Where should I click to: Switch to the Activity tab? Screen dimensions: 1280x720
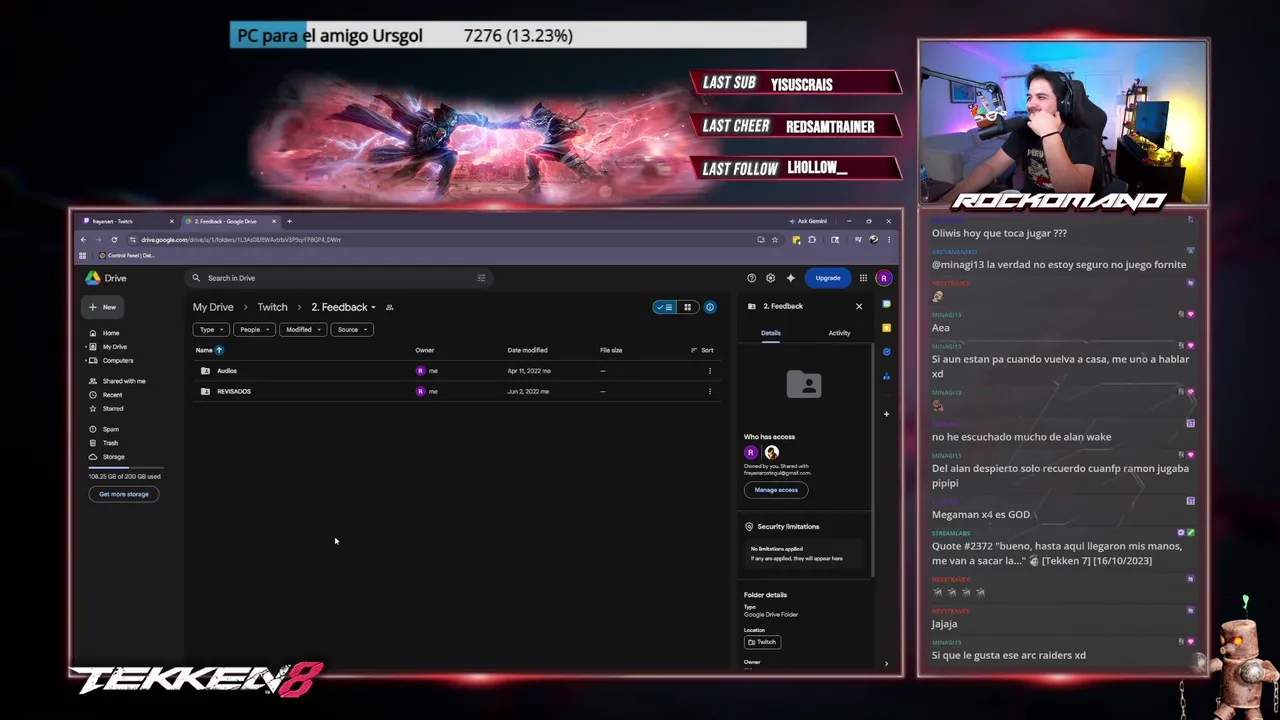(x=839, y=333)
